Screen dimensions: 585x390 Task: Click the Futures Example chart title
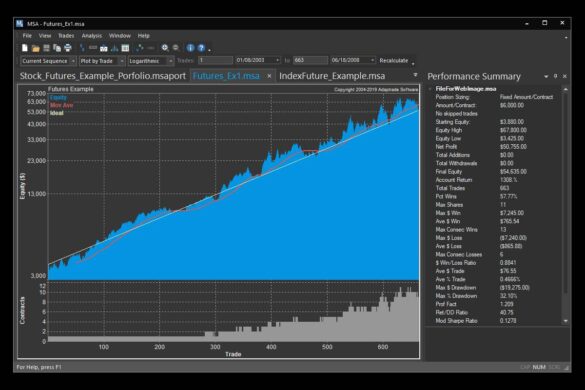[71, 89]
